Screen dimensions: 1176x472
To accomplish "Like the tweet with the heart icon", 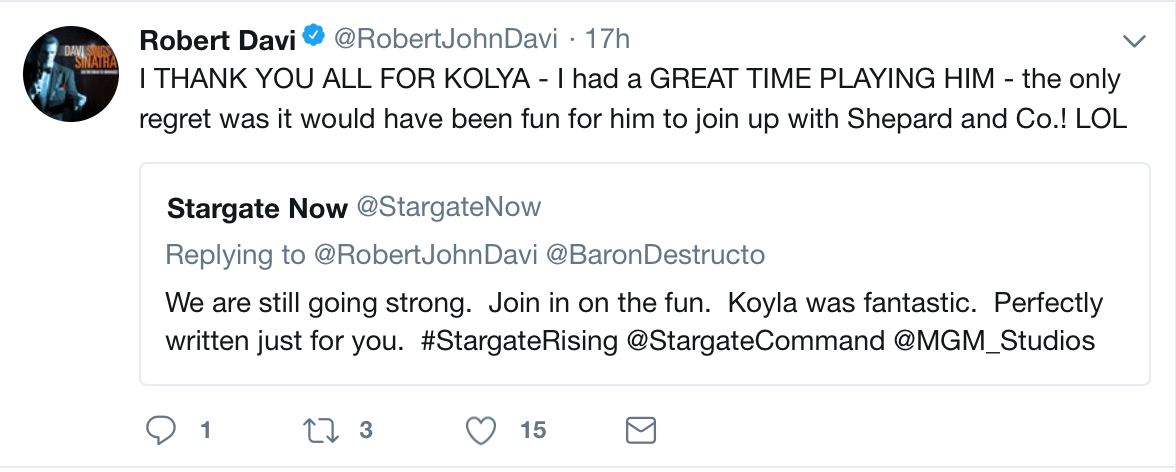I will [482, 430].
